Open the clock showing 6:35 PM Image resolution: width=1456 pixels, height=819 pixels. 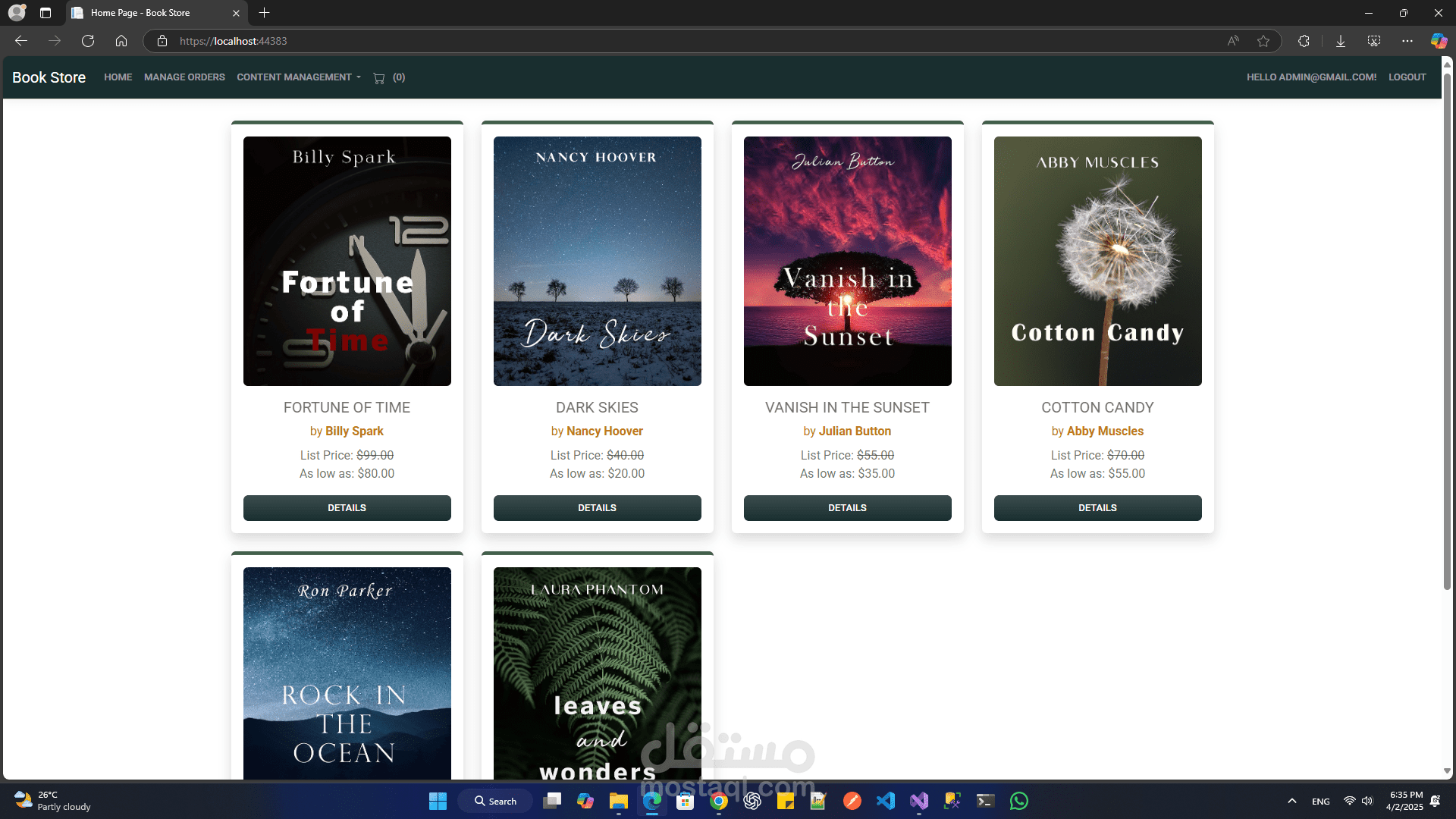1405,801
